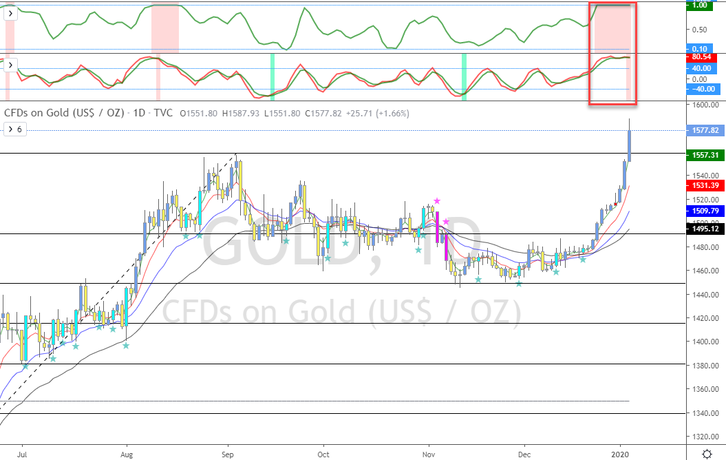Click the C1577.82 close value
726x460 pixels.
[x=323, y=113]
